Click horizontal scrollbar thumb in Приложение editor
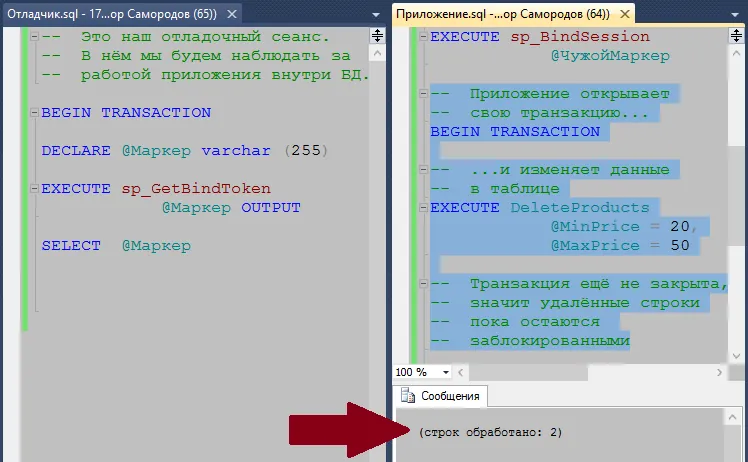Screen dimensions: 748x462 528,372
